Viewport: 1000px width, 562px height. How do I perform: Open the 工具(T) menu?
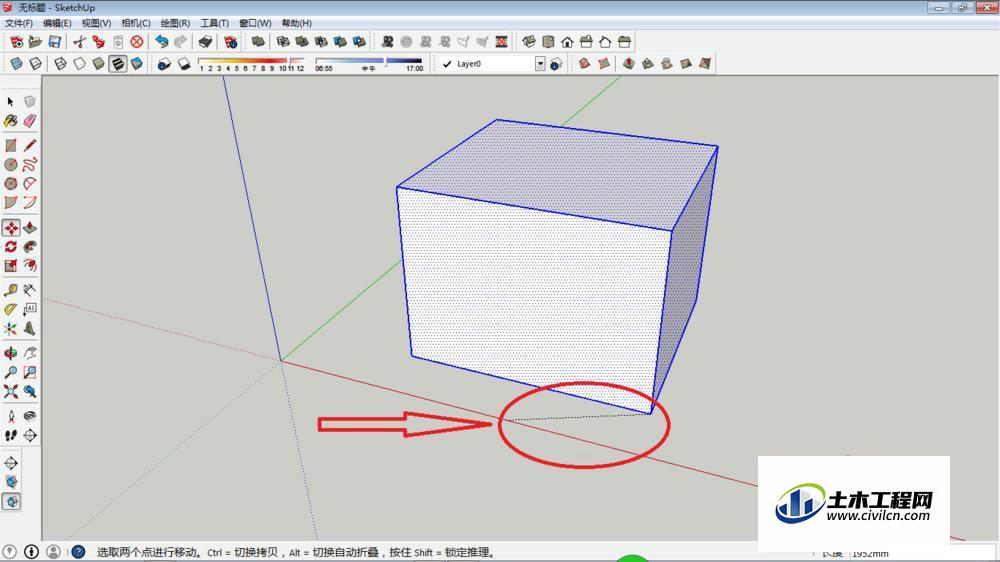pos(214,23)
